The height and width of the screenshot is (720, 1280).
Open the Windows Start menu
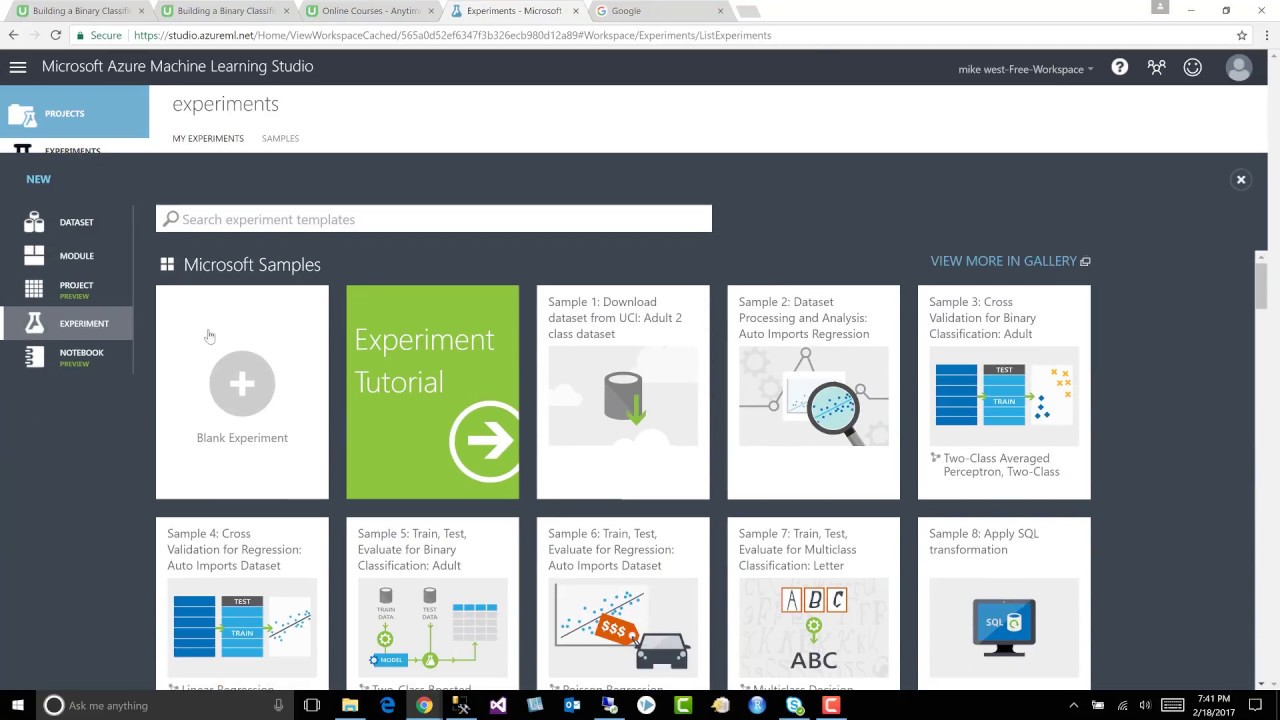(x=18, y=705)
